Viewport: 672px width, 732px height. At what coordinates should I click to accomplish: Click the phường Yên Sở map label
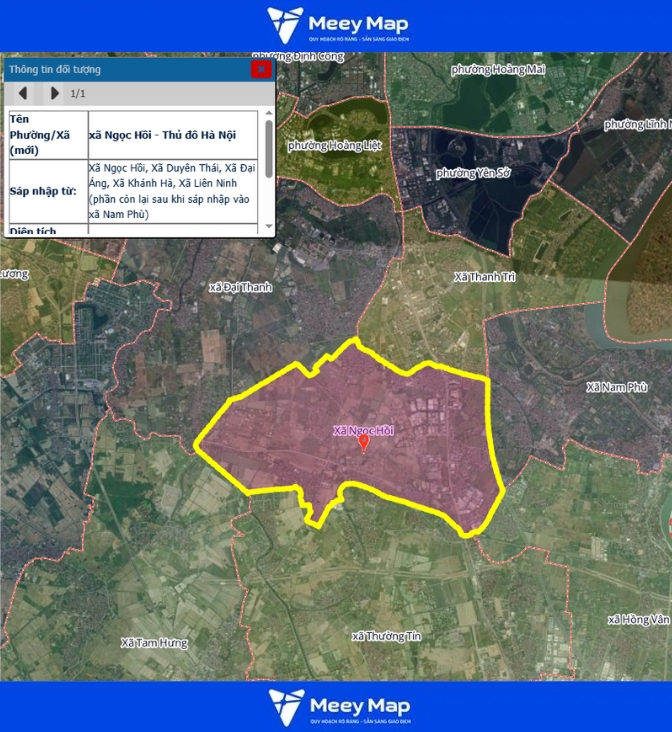473,173
